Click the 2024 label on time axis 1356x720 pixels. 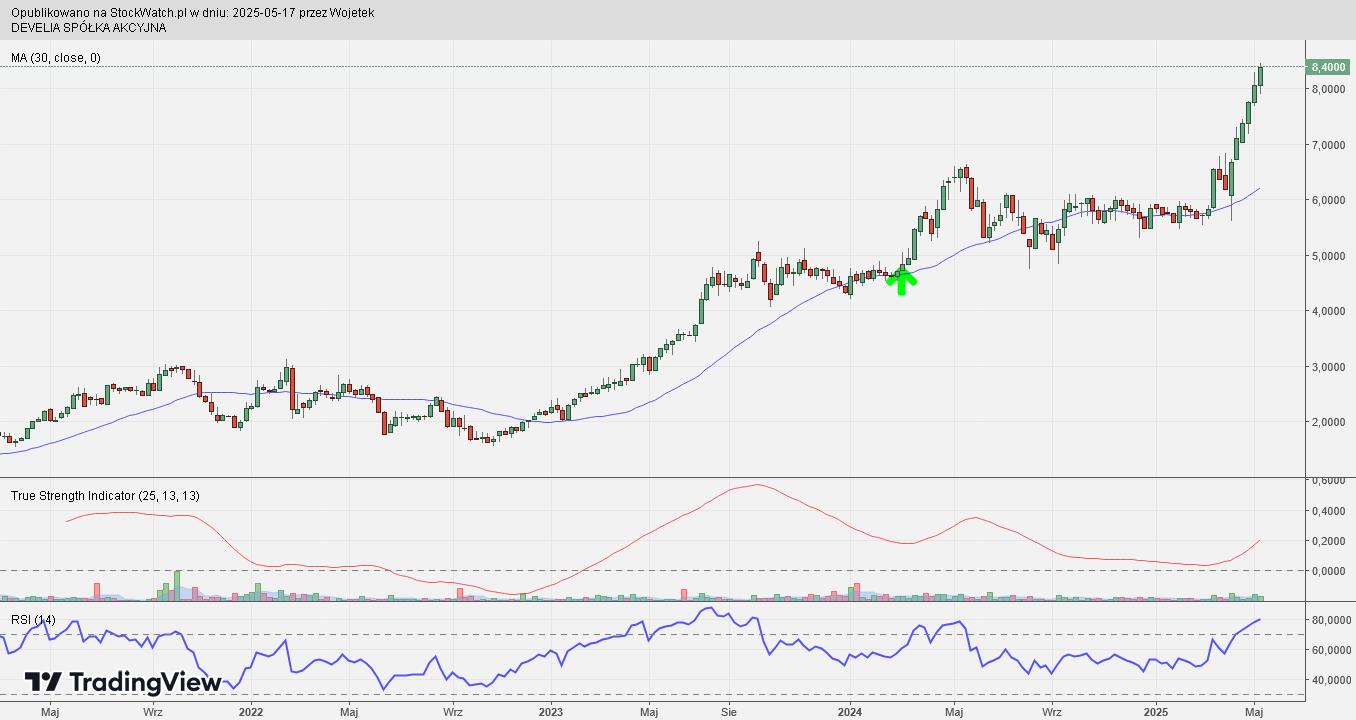point(850,712)
